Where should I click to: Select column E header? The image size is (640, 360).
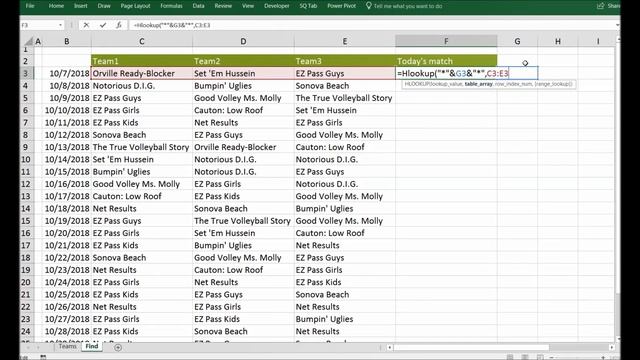[x=345, y=41]
